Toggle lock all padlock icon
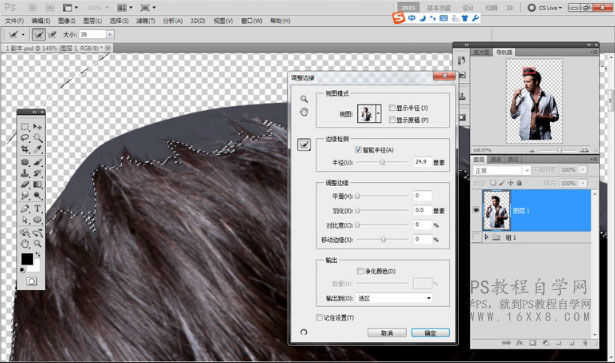This screenshot has height=363, width=615. pyautogui.click(x=519, y=183)
